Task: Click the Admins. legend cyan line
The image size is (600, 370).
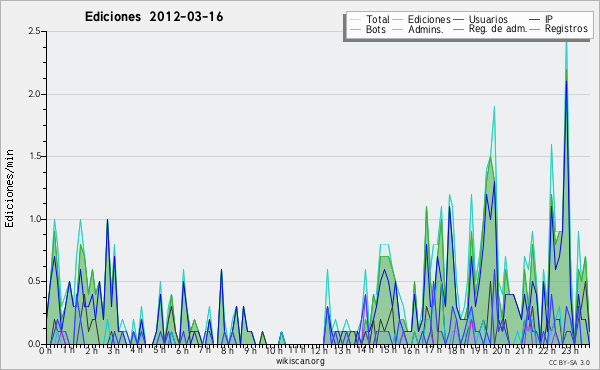Action: (x=398, y=29)
